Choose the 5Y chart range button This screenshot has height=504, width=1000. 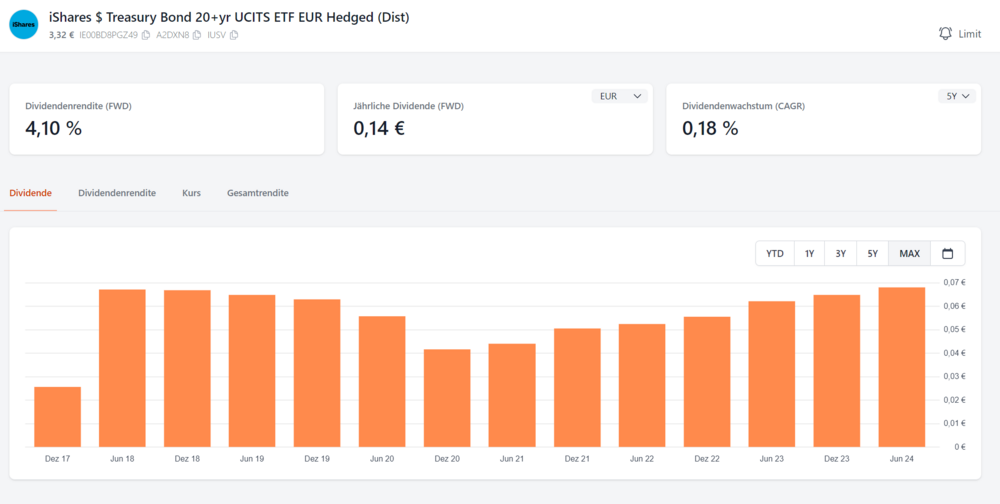point(873,254)
